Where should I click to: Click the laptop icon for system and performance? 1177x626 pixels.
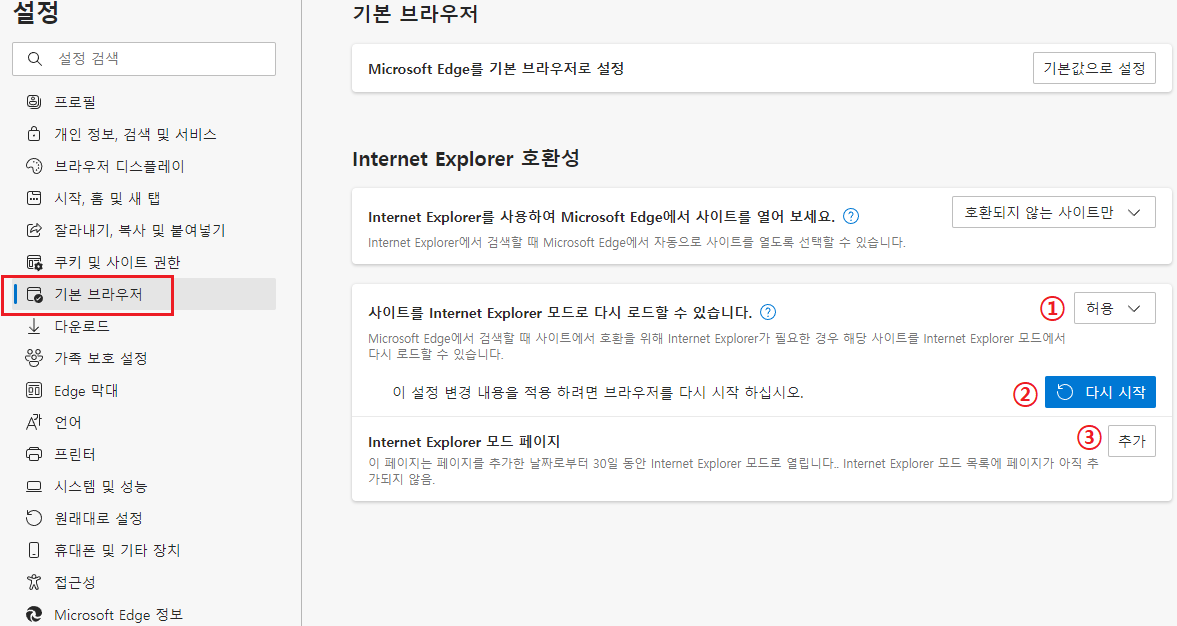[x=34, y=486]
